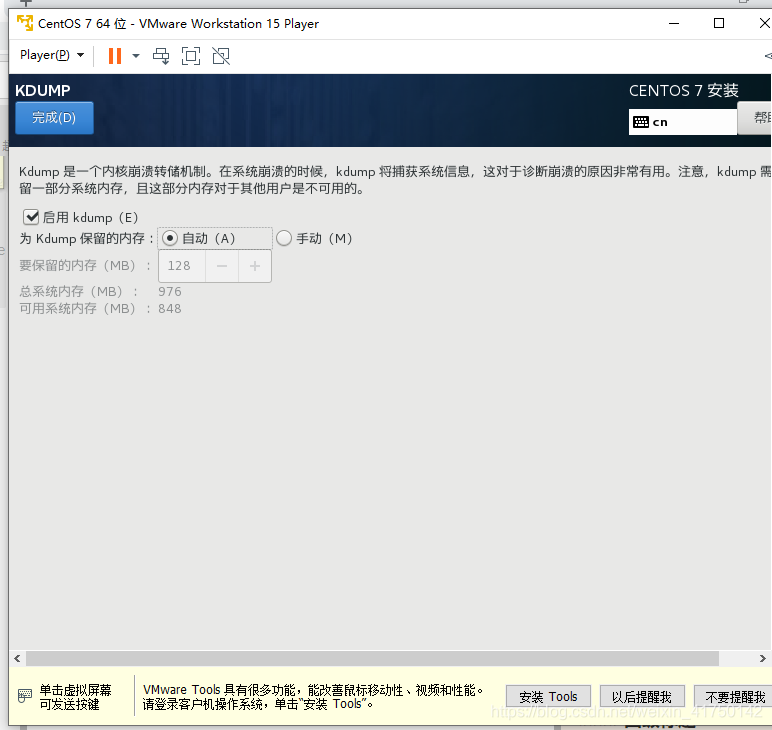Click the horizontal scrollbar left arrow

(x=17, y=658)
